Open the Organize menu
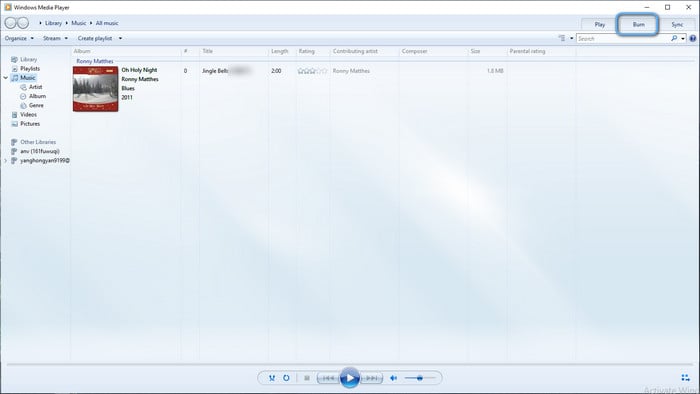Viewport: 700px width, 394px height. (x=19, y=38)
